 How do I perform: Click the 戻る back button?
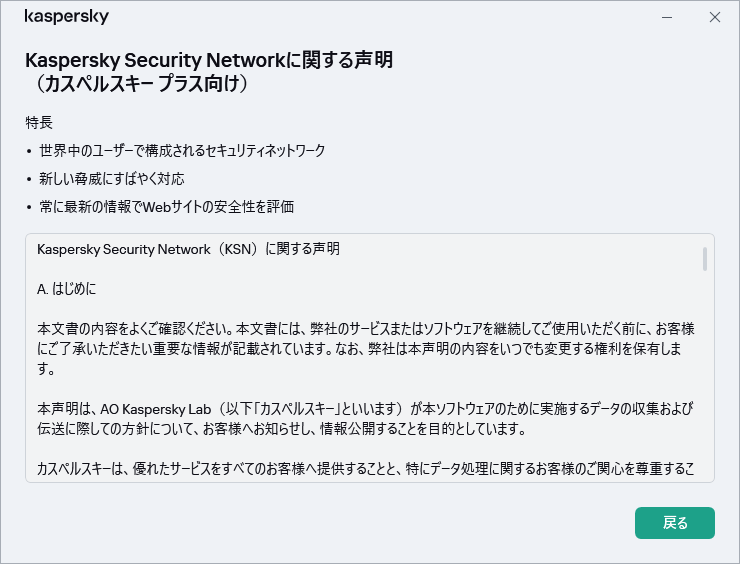coord(674,522)
